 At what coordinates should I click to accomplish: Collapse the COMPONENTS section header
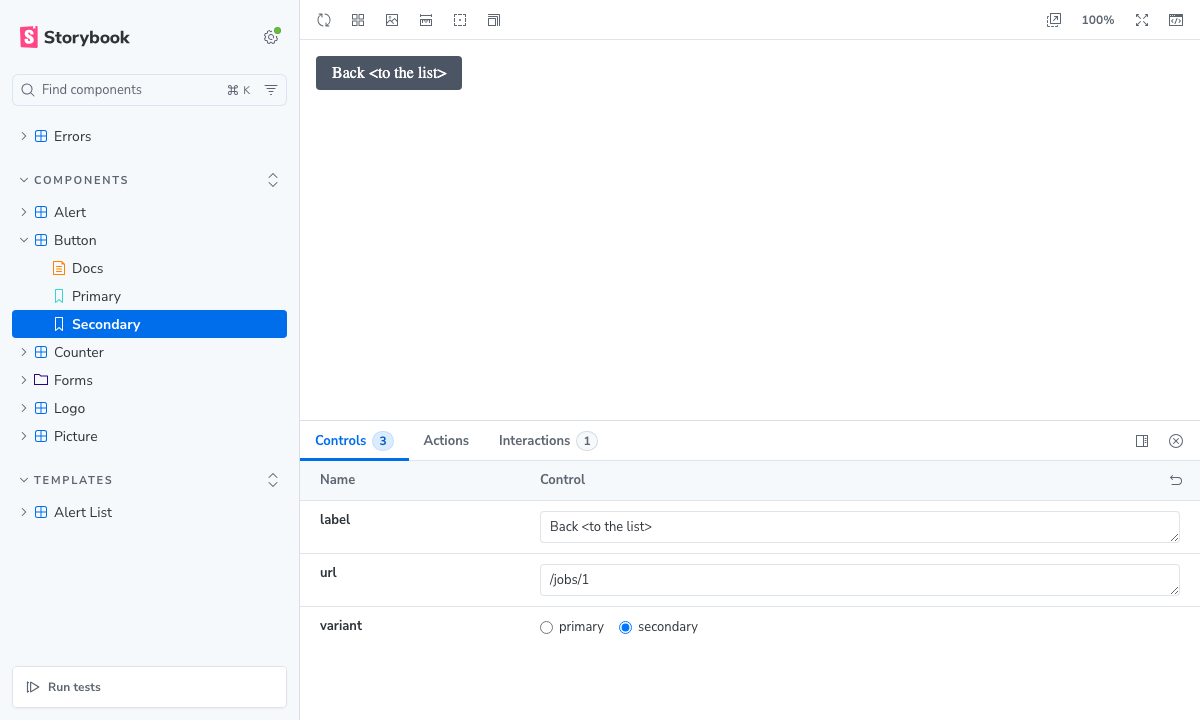(x=74, y=180)
